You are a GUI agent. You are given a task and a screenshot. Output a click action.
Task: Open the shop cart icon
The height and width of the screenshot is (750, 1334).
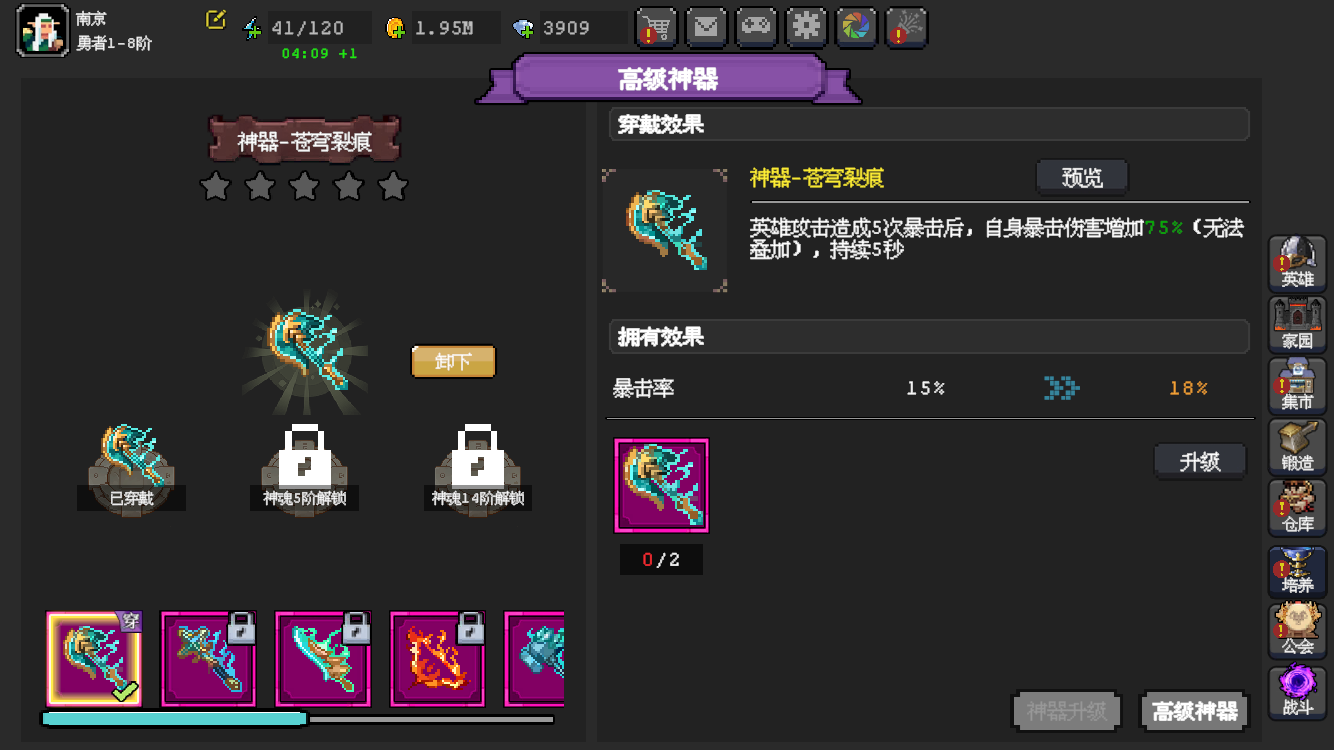(656, 27)
